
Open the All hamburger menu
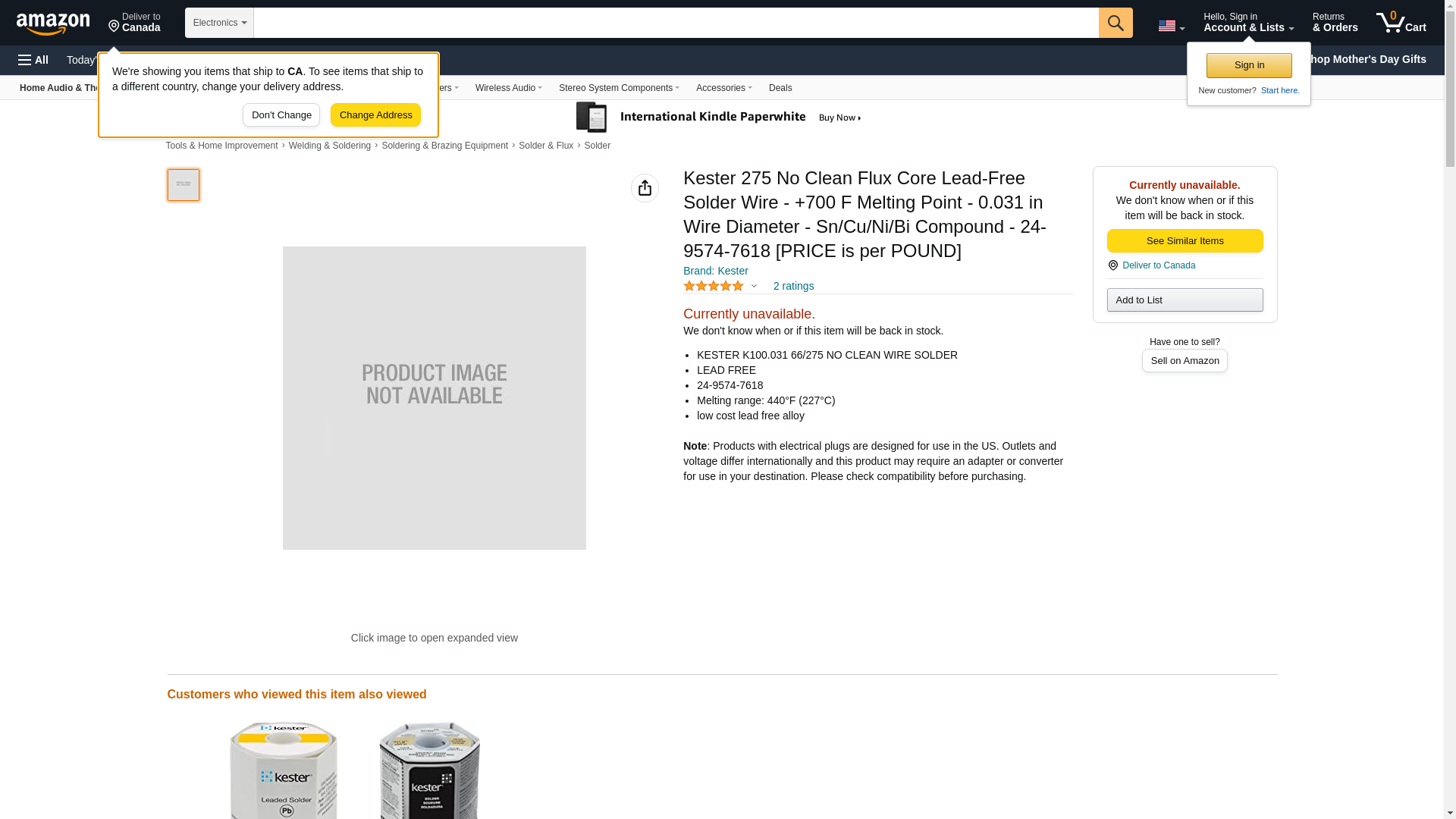[33, 60]
